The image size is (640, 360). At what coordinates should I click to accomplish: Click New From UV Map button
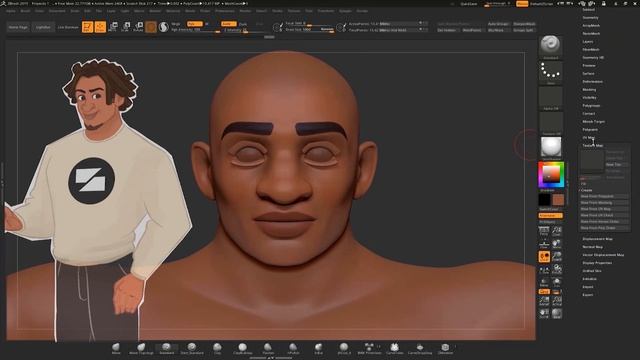pos(604,209)
